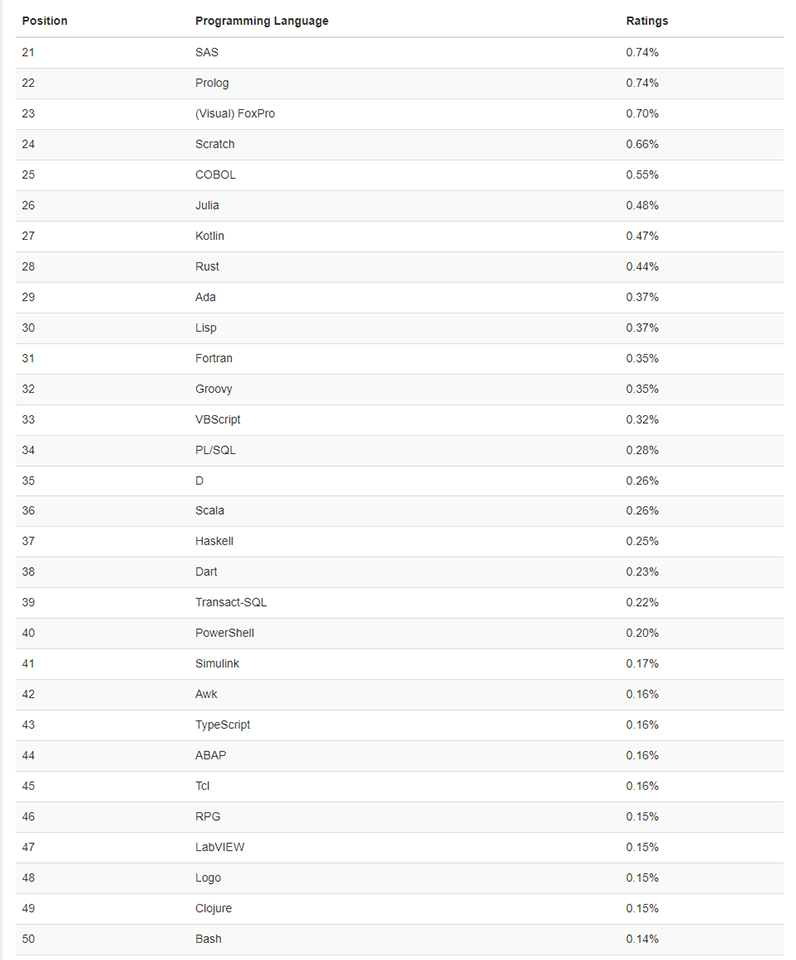This screenshot has width=796, height=960.
Task: Click the Fortran language name
Action: pos(214,359)
